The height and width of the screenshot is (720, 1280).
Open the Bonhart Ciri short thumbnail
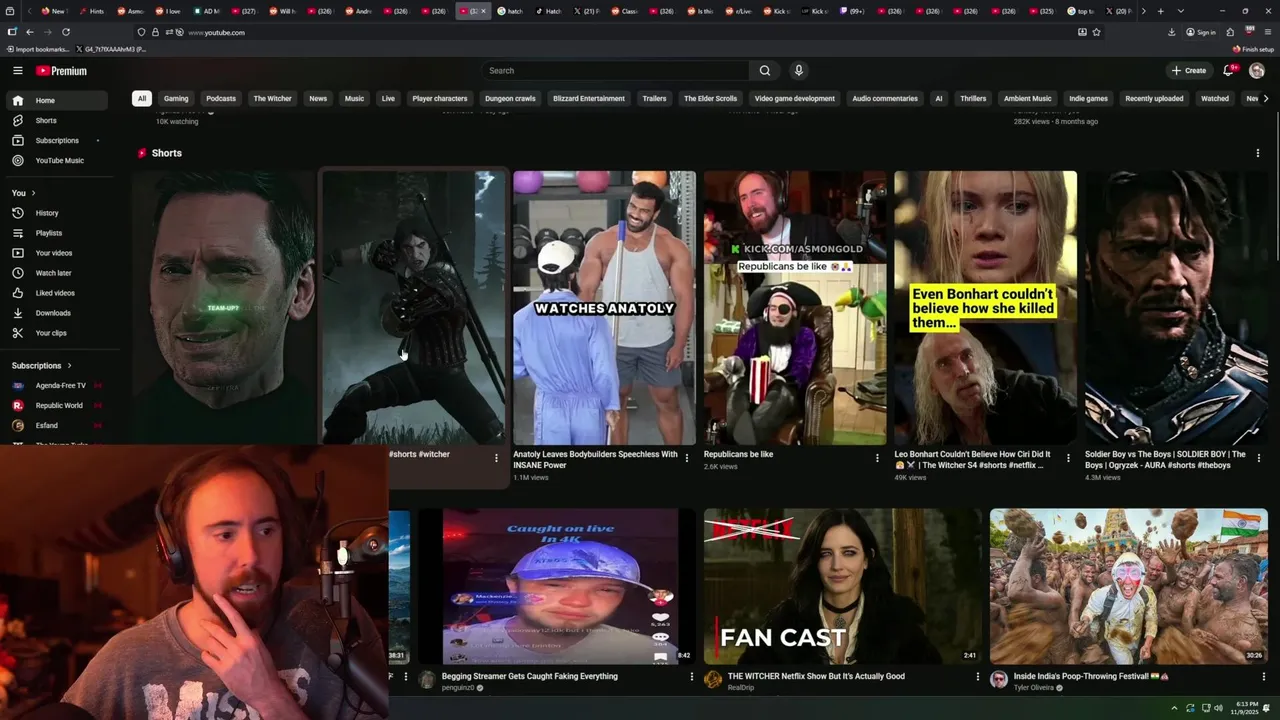[x=985, y=308]
